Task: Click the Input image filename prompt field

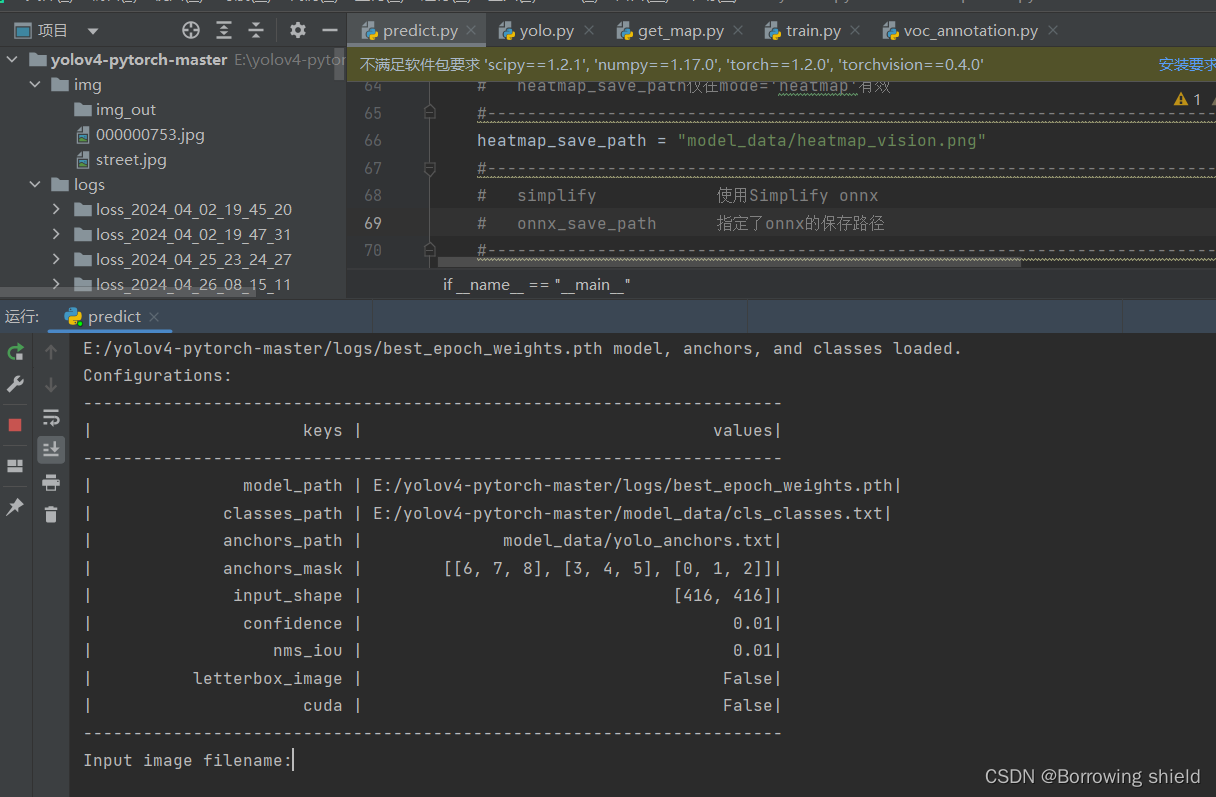Action: (x=188, y=761)
